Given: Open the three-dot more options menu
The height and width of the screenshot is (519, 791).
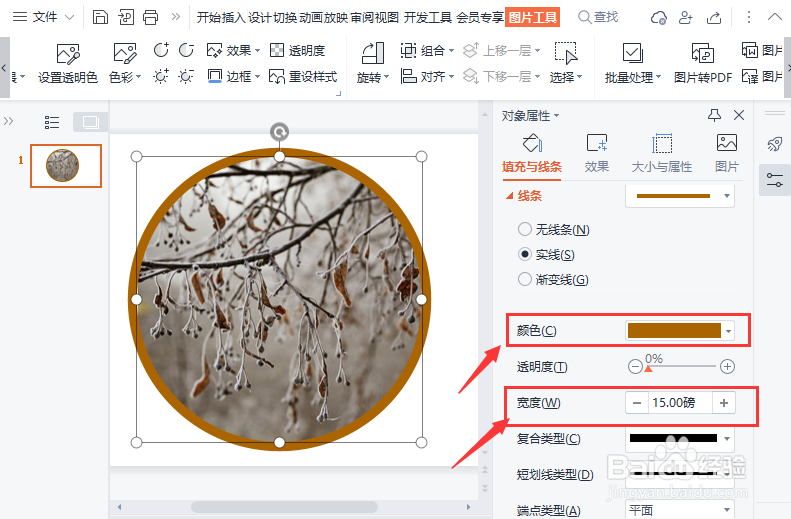Looking at the screenshot, I should coord(749,18).
